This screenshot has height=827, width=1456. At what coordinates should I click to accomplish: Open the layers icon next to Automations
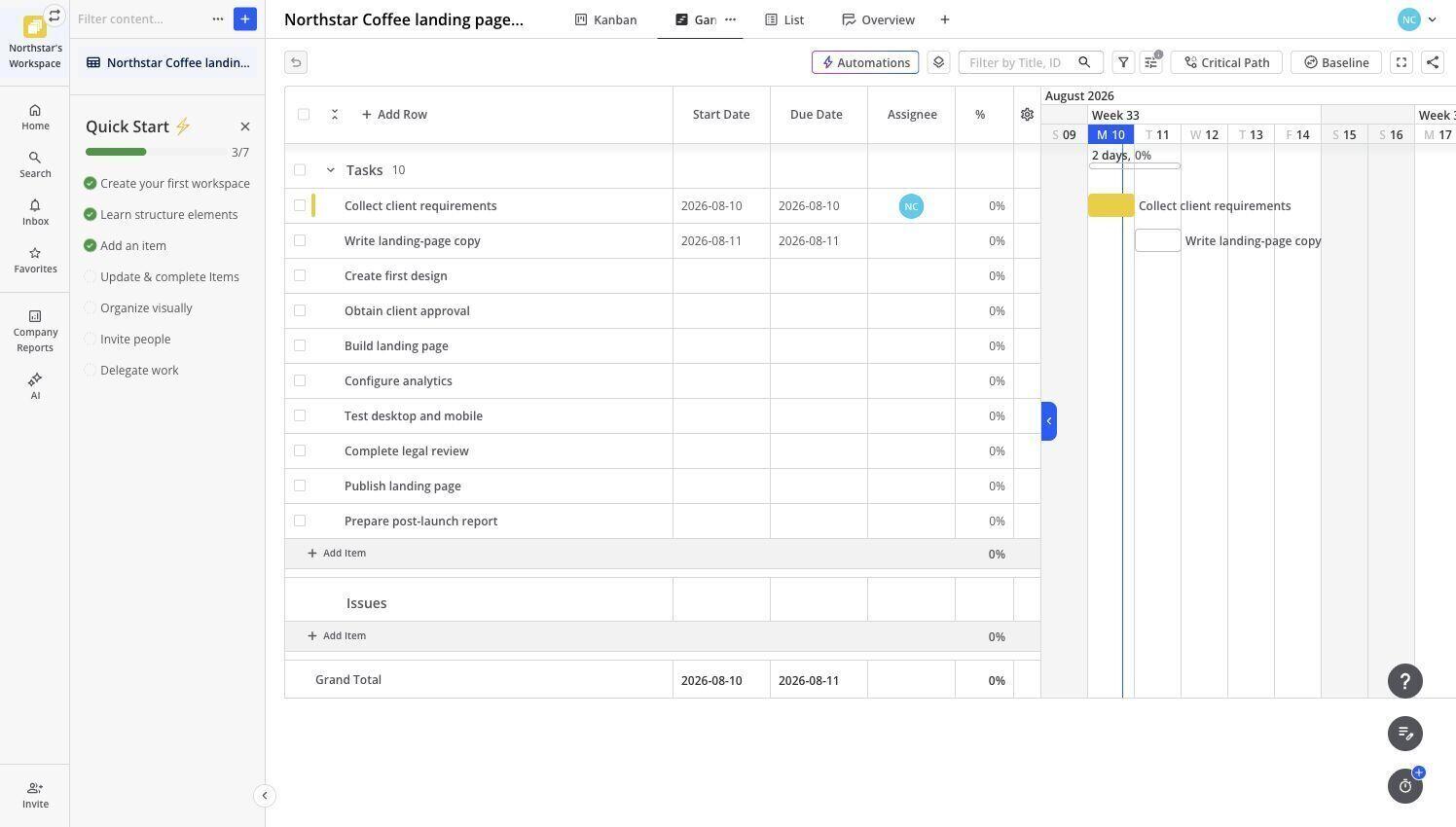[x=938, y=62]
